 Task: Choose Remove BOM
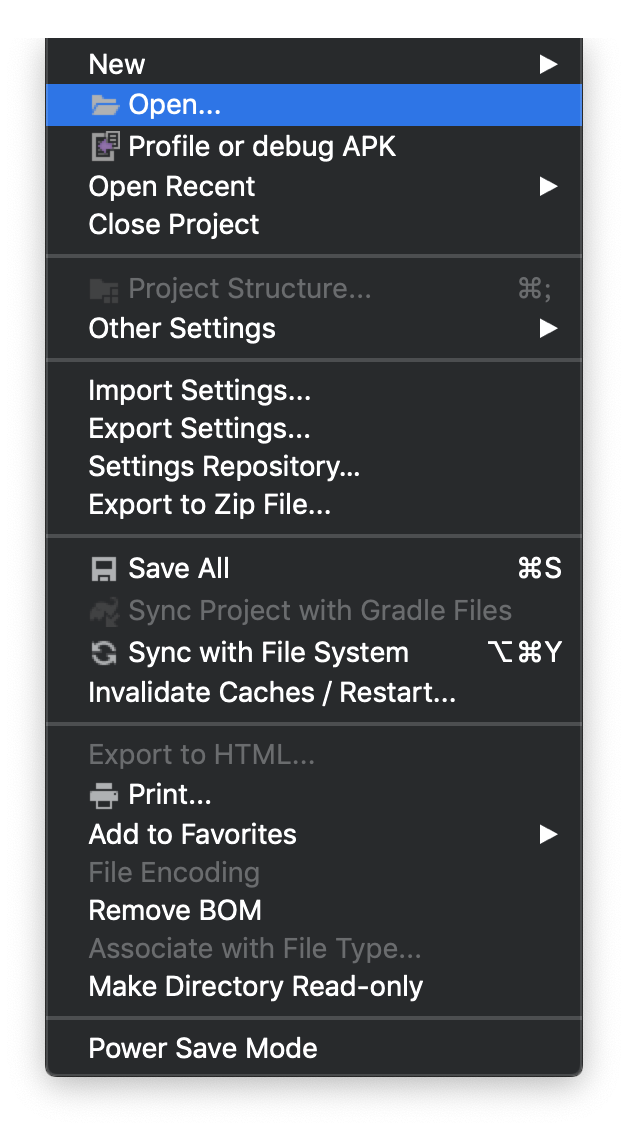coord(175,911)
